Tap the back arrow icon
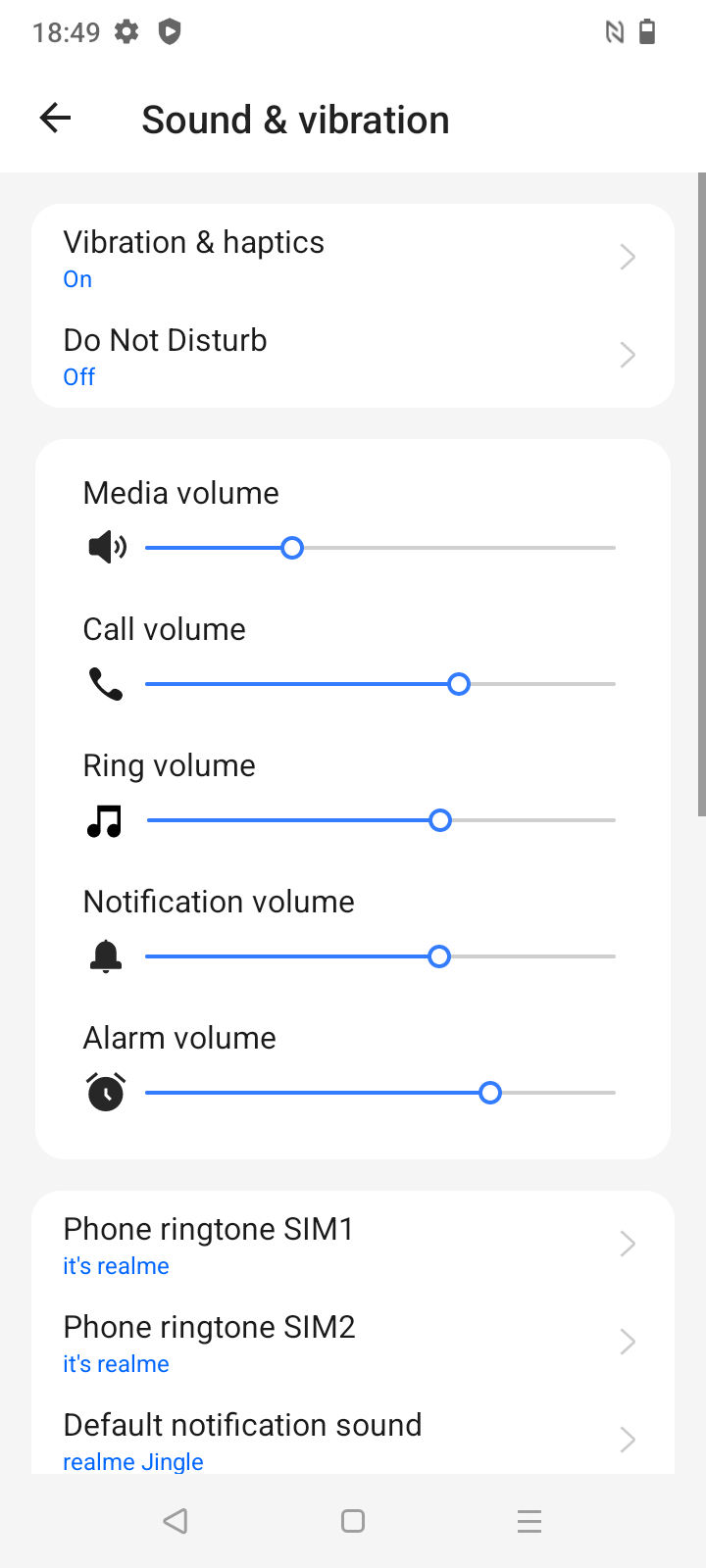This screenshot has width=706, height=1568. (x=55, y=119)
